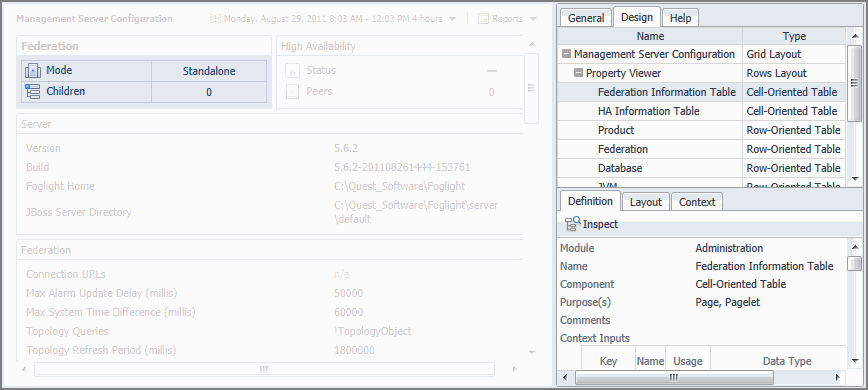
Task: Click the High Availability panel scrollbar up arrow
Action: (531, 44)
